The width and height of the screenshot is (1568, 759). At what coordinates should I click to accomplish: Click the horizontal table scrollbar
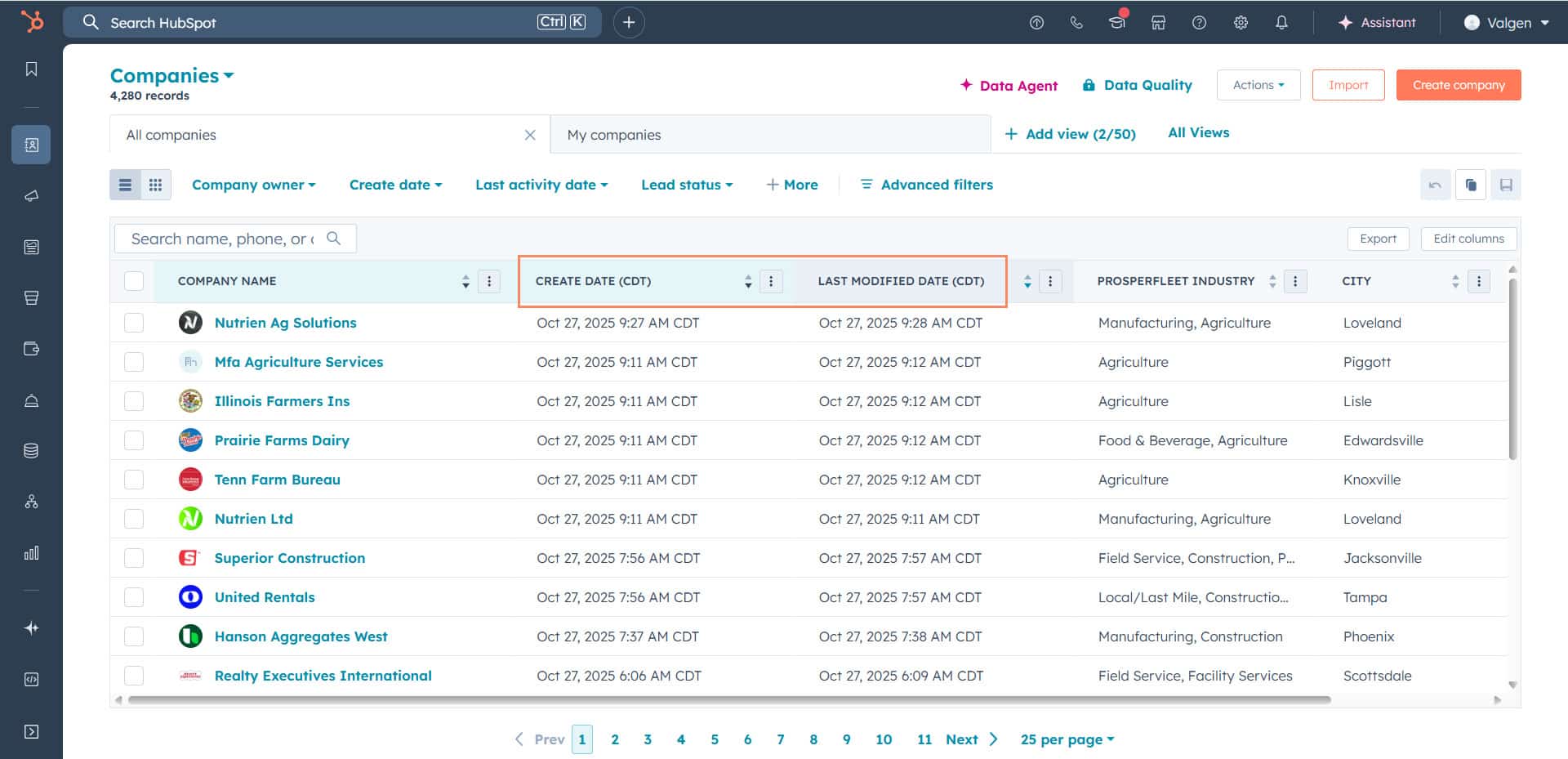729,700
